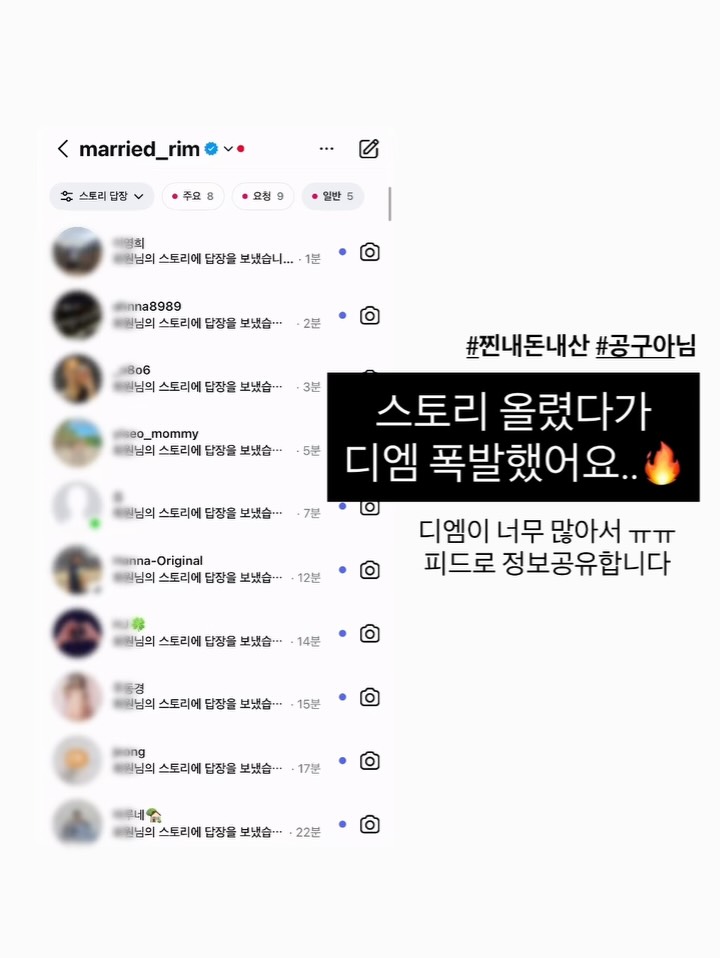This screenshot has height=958, width=720.
Task: Tap the compose new message icon
Action: (369, 148)
